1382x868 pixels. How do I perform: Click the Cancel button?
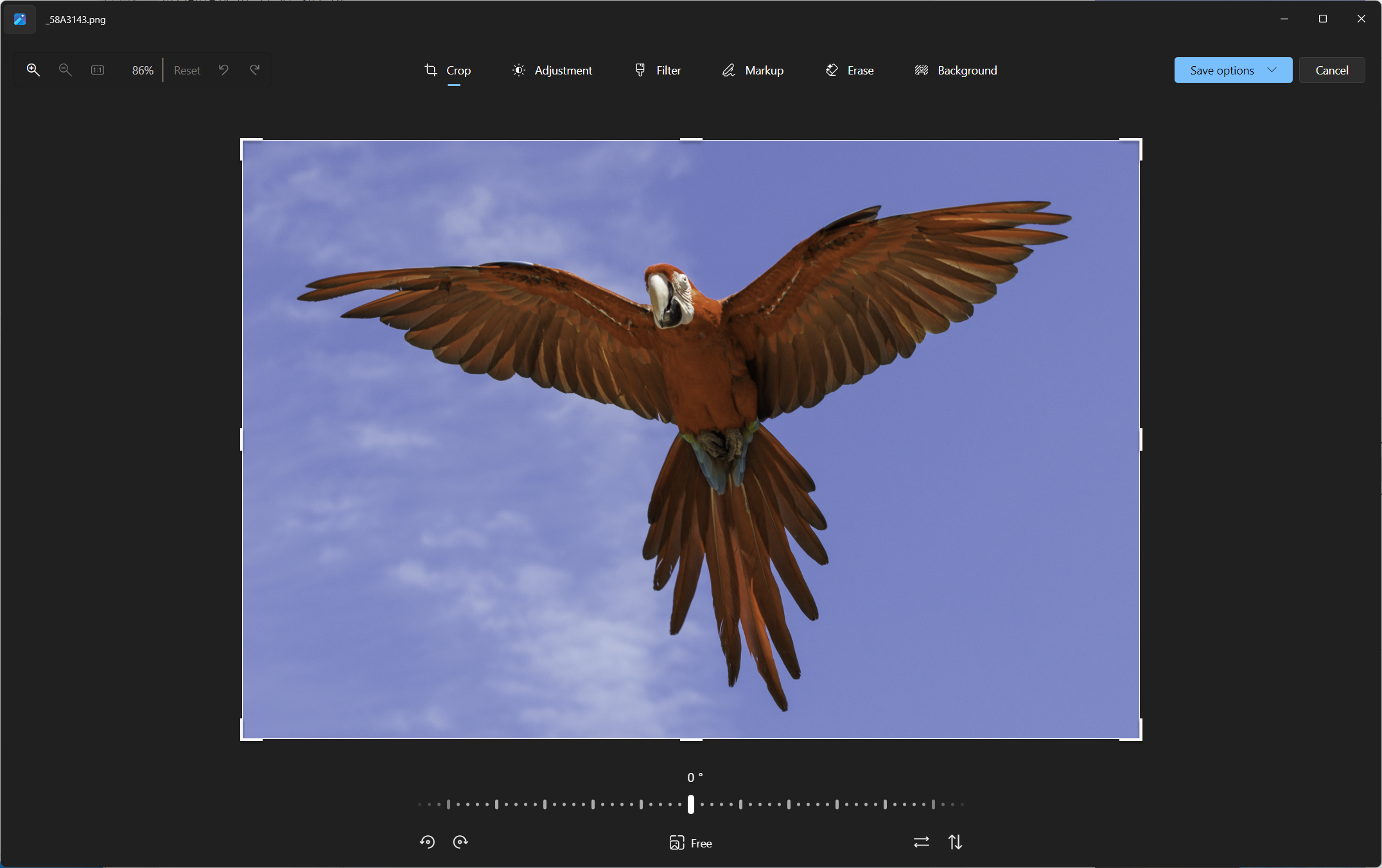1332,70
